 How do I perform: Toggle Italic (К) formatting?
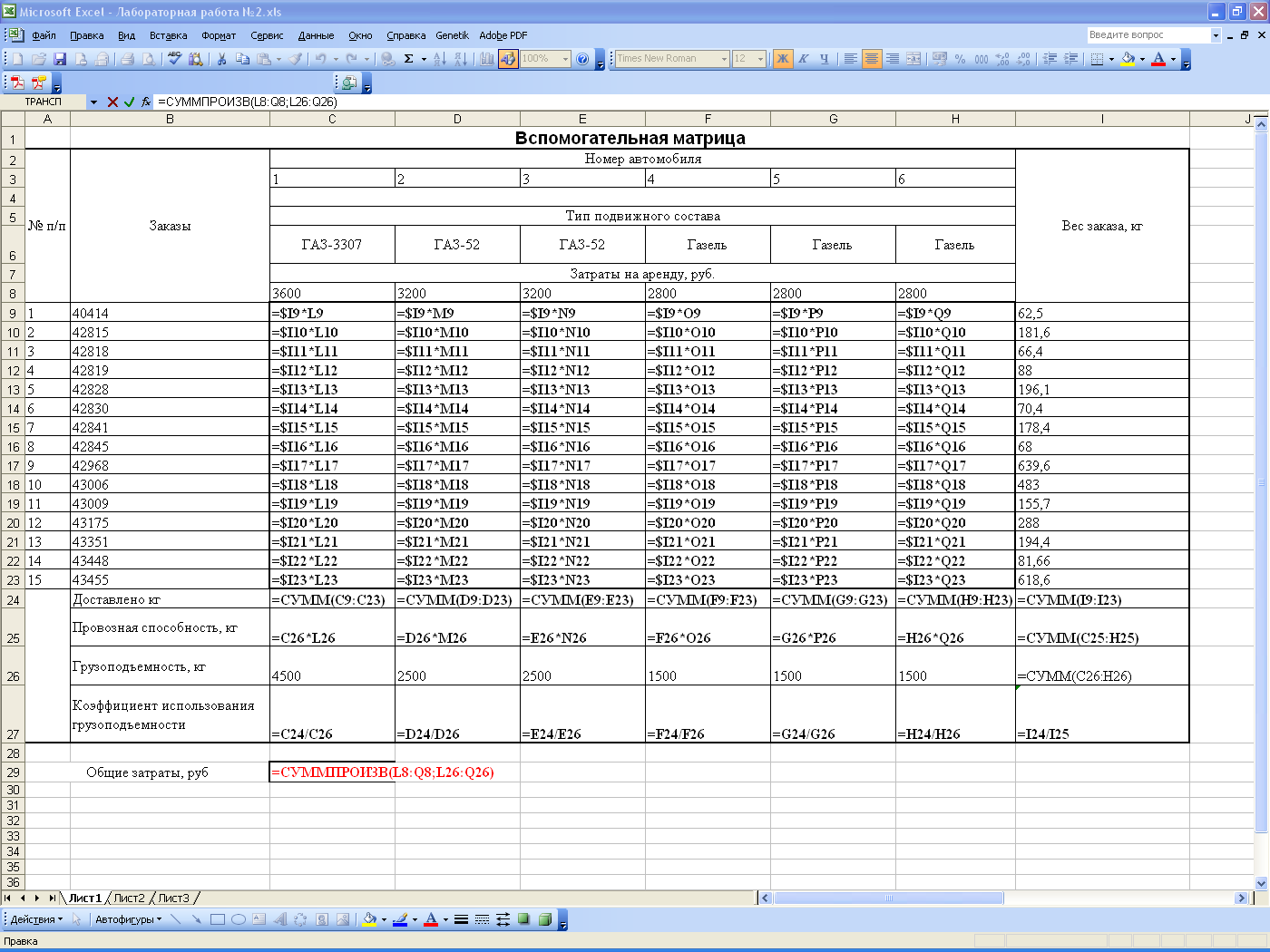point(803,59)
